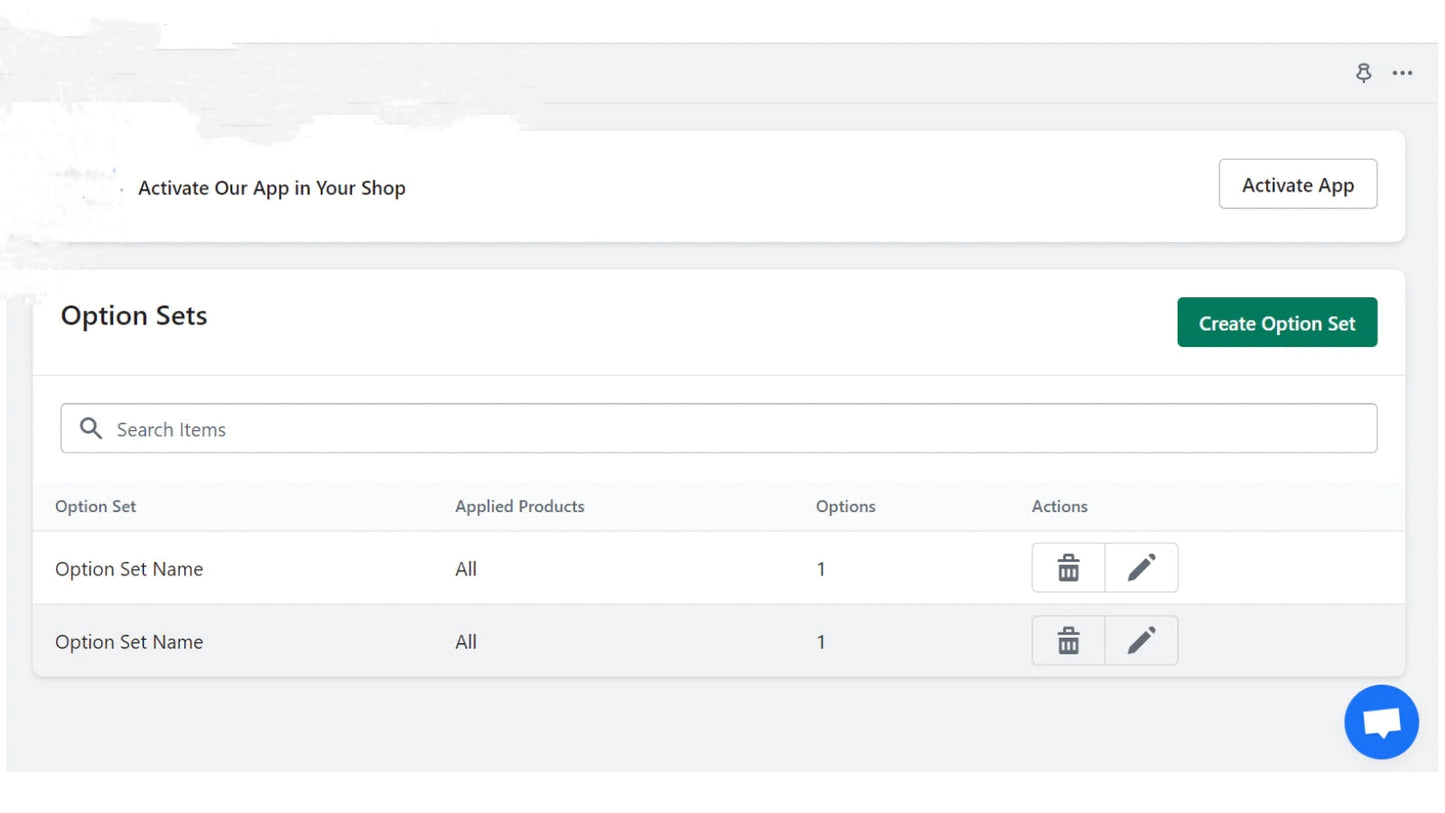Screen dimensions: 1445x813
Task: Open the blue live chat bubble
Action: 1381,722
